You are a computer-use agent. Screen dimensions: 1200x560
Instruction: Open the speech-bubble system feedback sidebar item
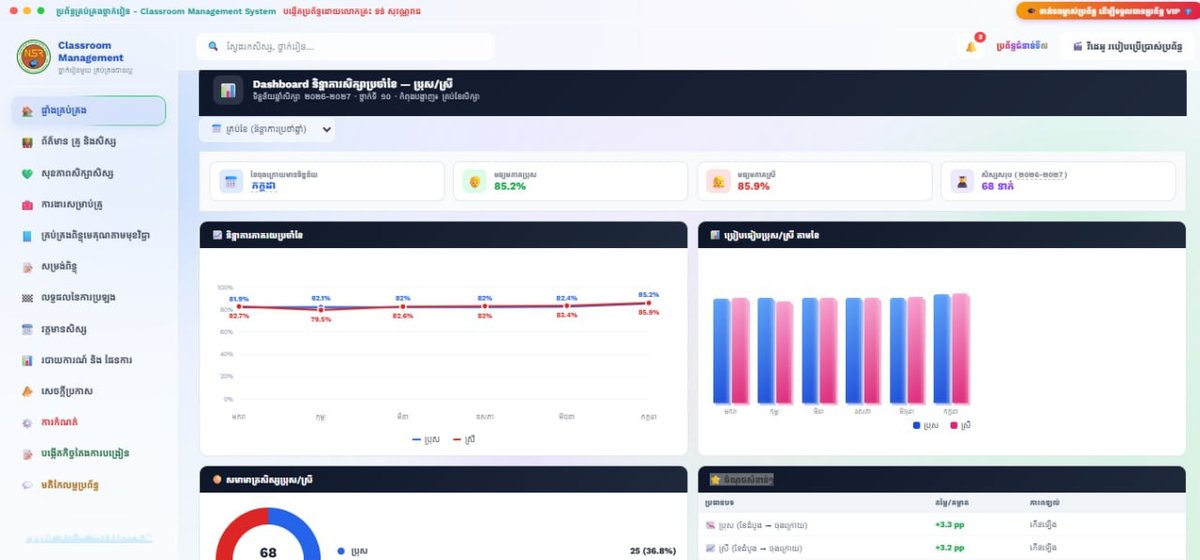(89, 485)
